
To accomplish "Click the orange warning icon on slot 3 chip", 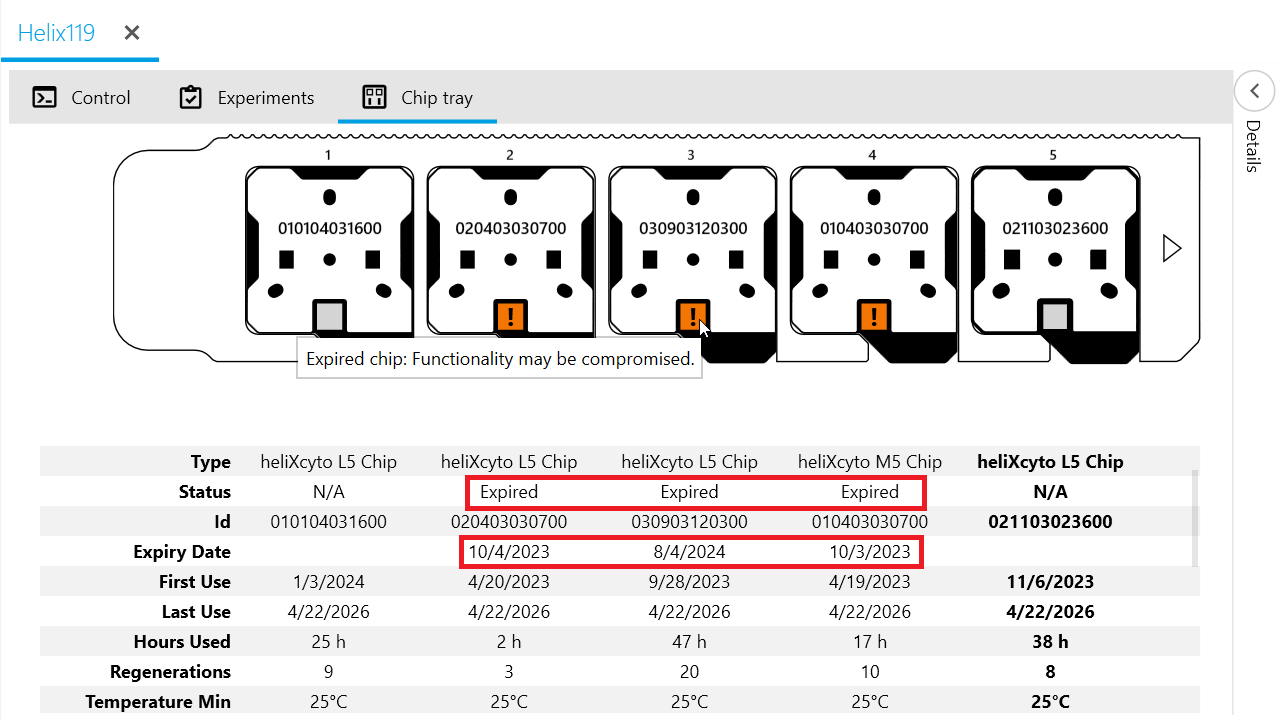I will (693, 317).
